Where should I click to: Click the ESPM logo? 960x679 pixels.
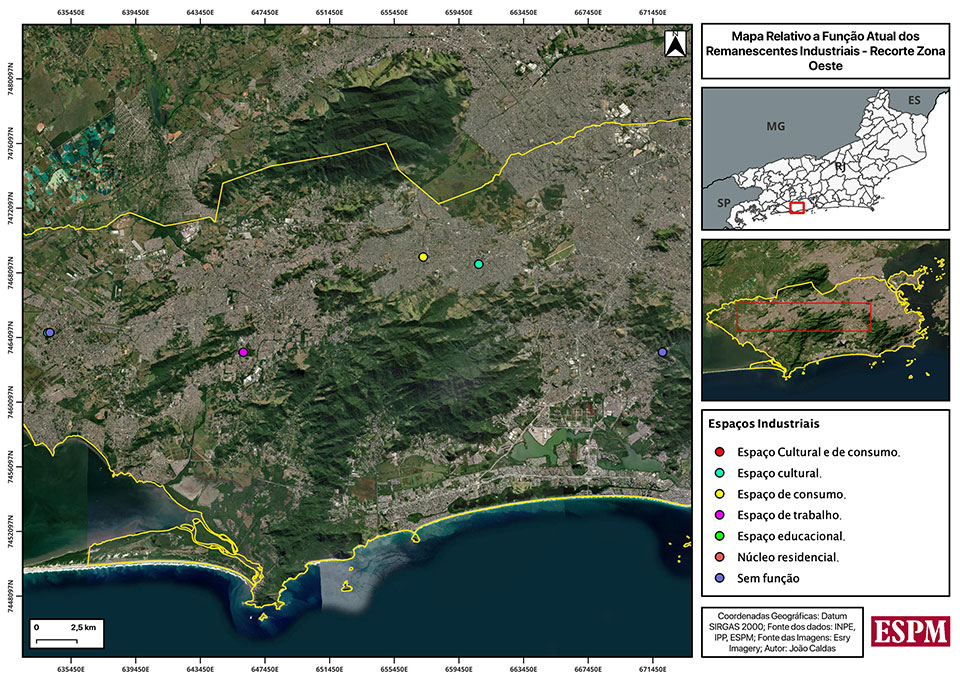click(x=910, y=631)
